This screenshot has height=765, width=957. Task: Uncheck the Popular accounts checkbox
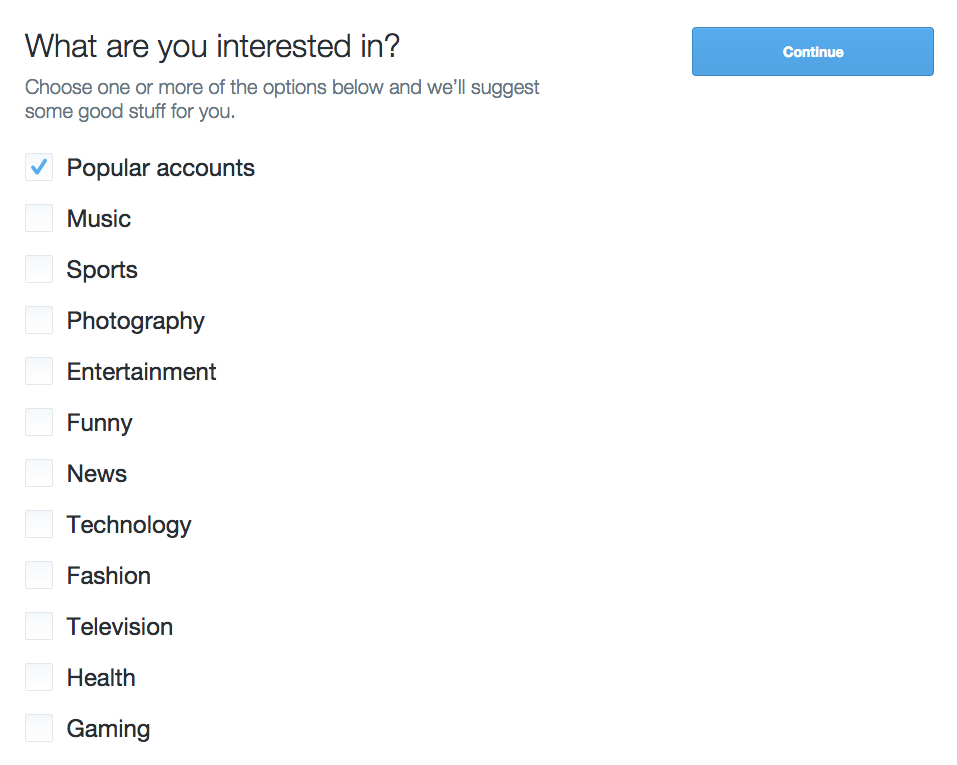coord(38,167)
